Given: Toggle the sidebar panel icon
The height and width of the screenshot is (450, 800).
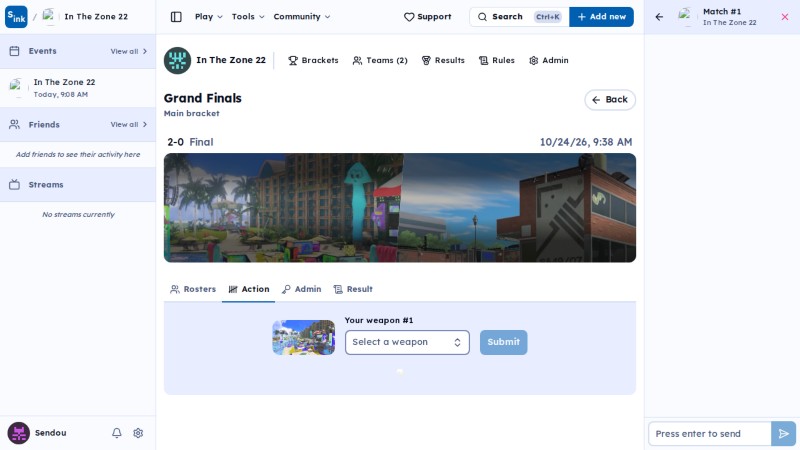Looking at the screenshot, I should (176, 17).
